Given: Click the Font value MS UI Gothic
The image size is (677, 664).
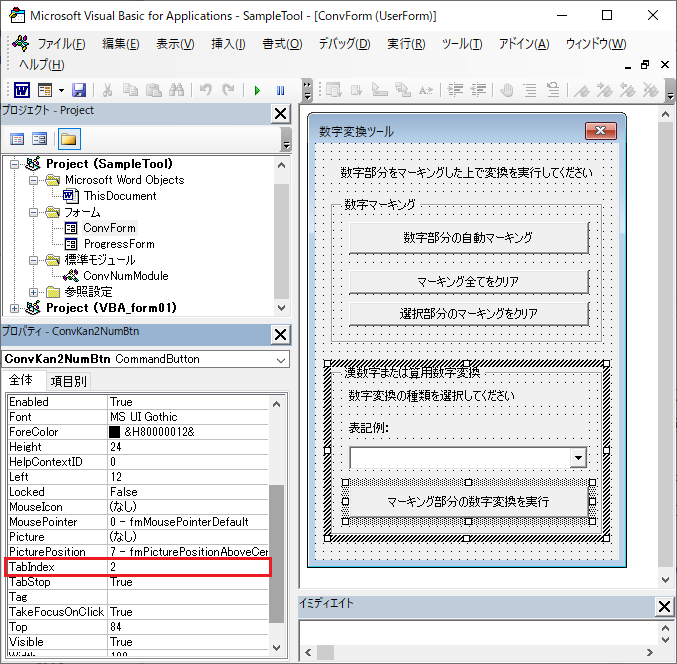Looking at the screenshot, I should (188, 417).
